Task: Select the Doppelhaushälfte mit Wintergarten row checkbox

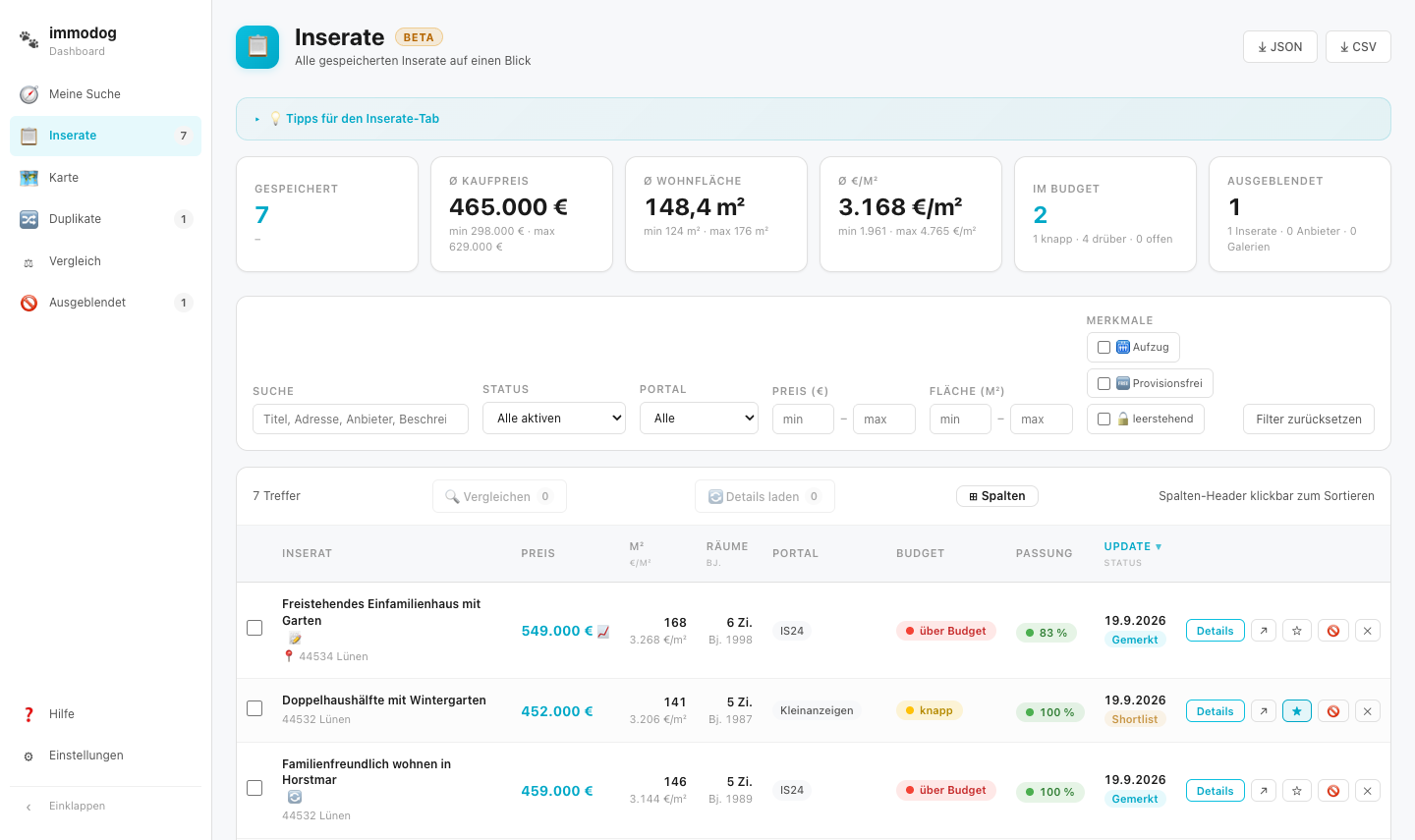Action: pyautogui.click(x=255, y=707)
